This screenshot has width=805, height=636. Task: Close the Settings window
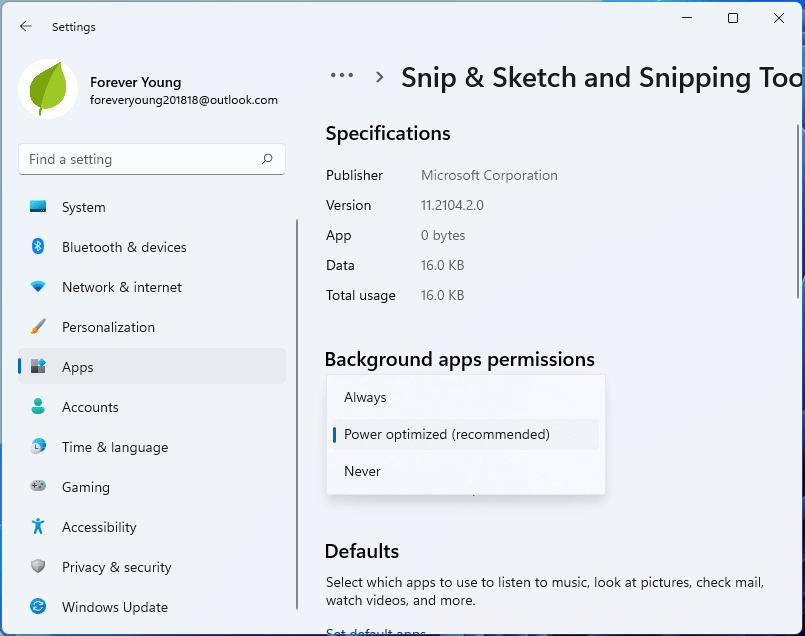coord(779,18)
